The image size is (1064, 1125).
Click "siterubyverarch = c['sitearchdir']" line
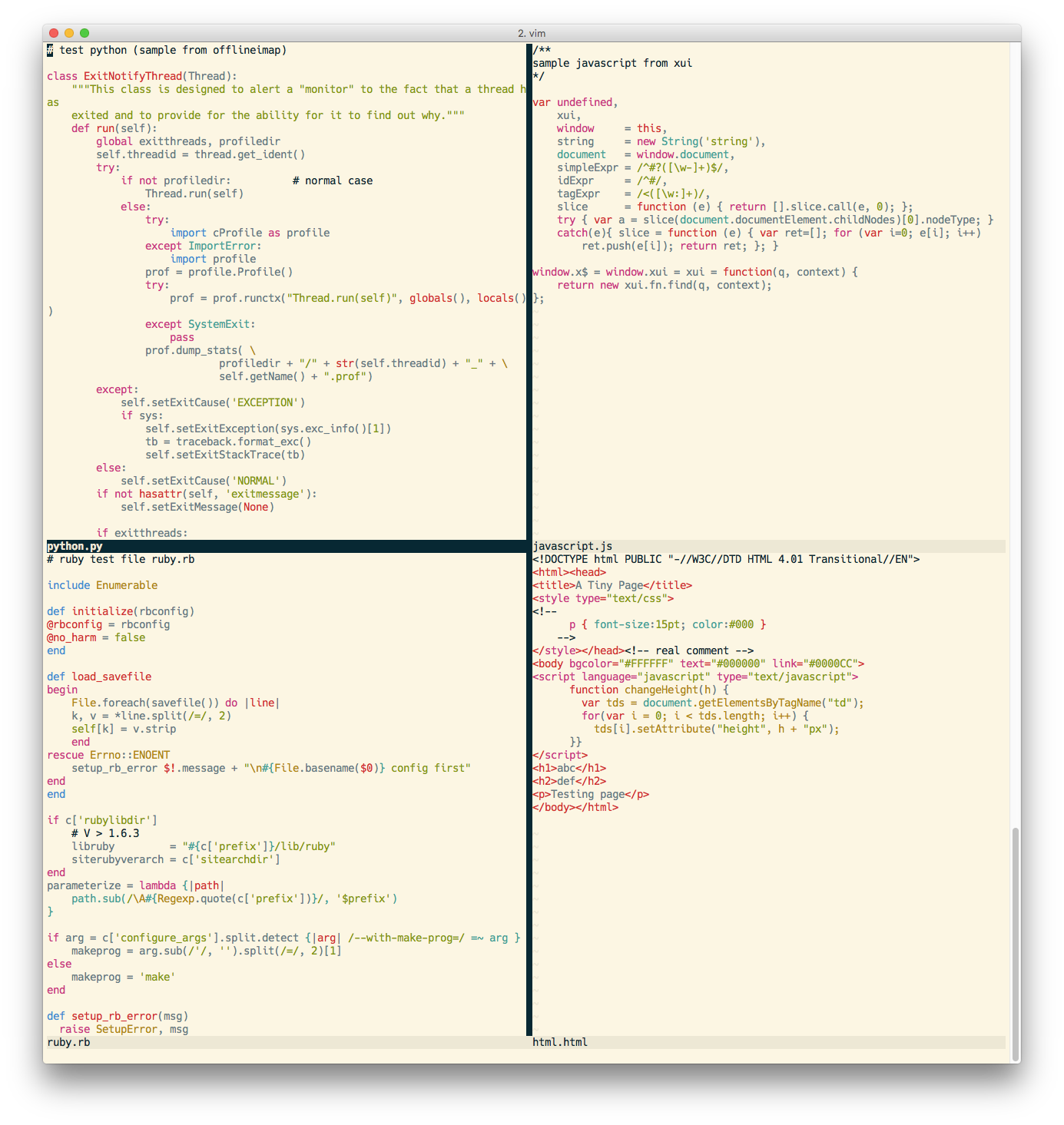tap(176, 859)
